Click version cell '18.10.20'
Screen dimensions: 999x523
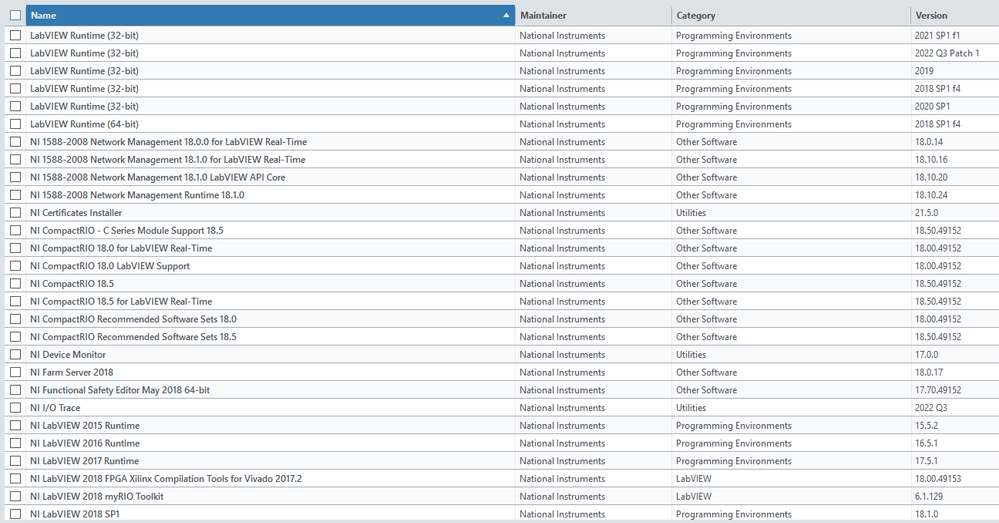coord(931,177)
